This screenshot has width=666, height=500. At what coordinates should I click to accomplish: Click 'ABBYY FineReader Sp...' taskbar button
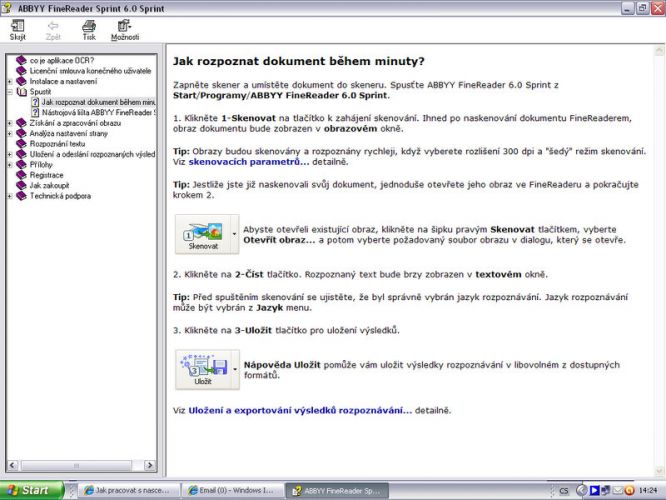tap(337, 491)
